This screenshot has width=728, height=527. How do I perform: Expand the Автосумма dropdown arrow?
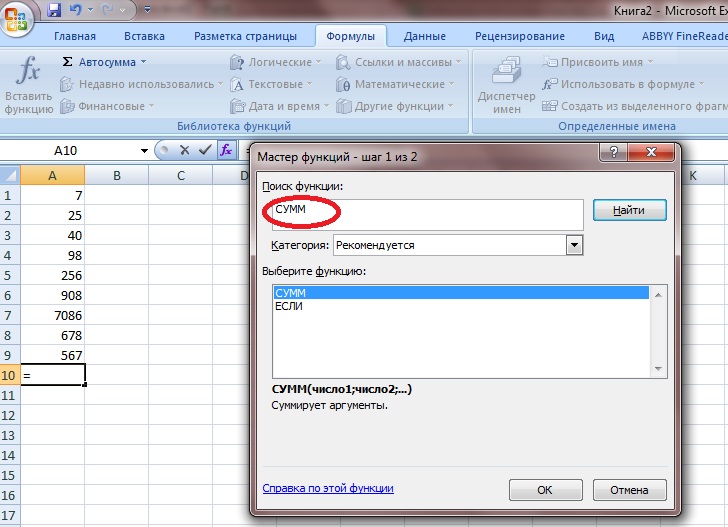pos(143,62)
